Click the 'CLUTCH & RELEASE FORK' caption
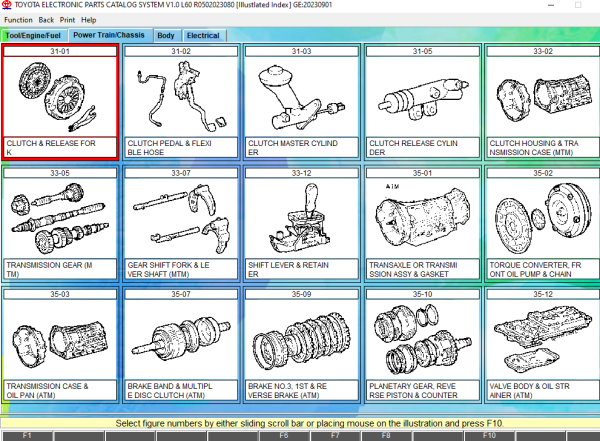600x441 pixels. (x=60, y=147)
